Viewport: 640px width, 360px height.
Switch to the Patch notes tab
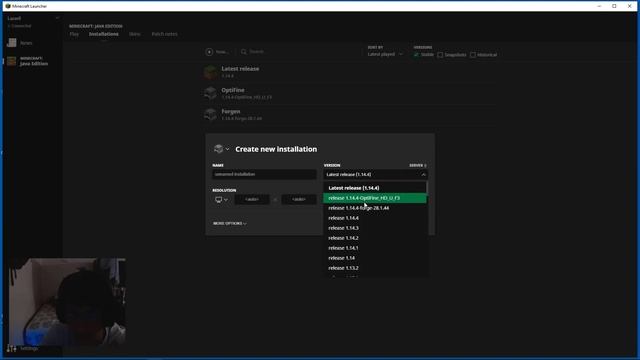click(164, 34)
